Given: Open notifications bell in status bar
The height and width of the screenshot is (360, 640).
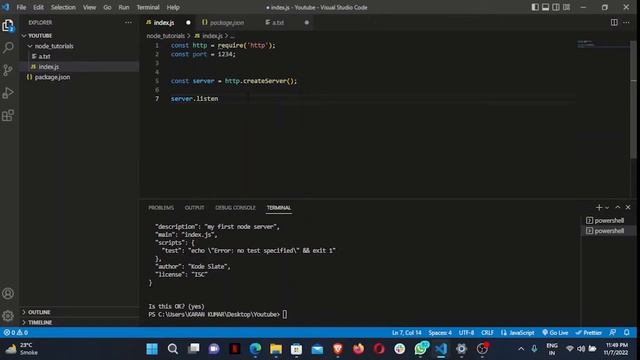Looking at the screenshot, I should point(627,333).
